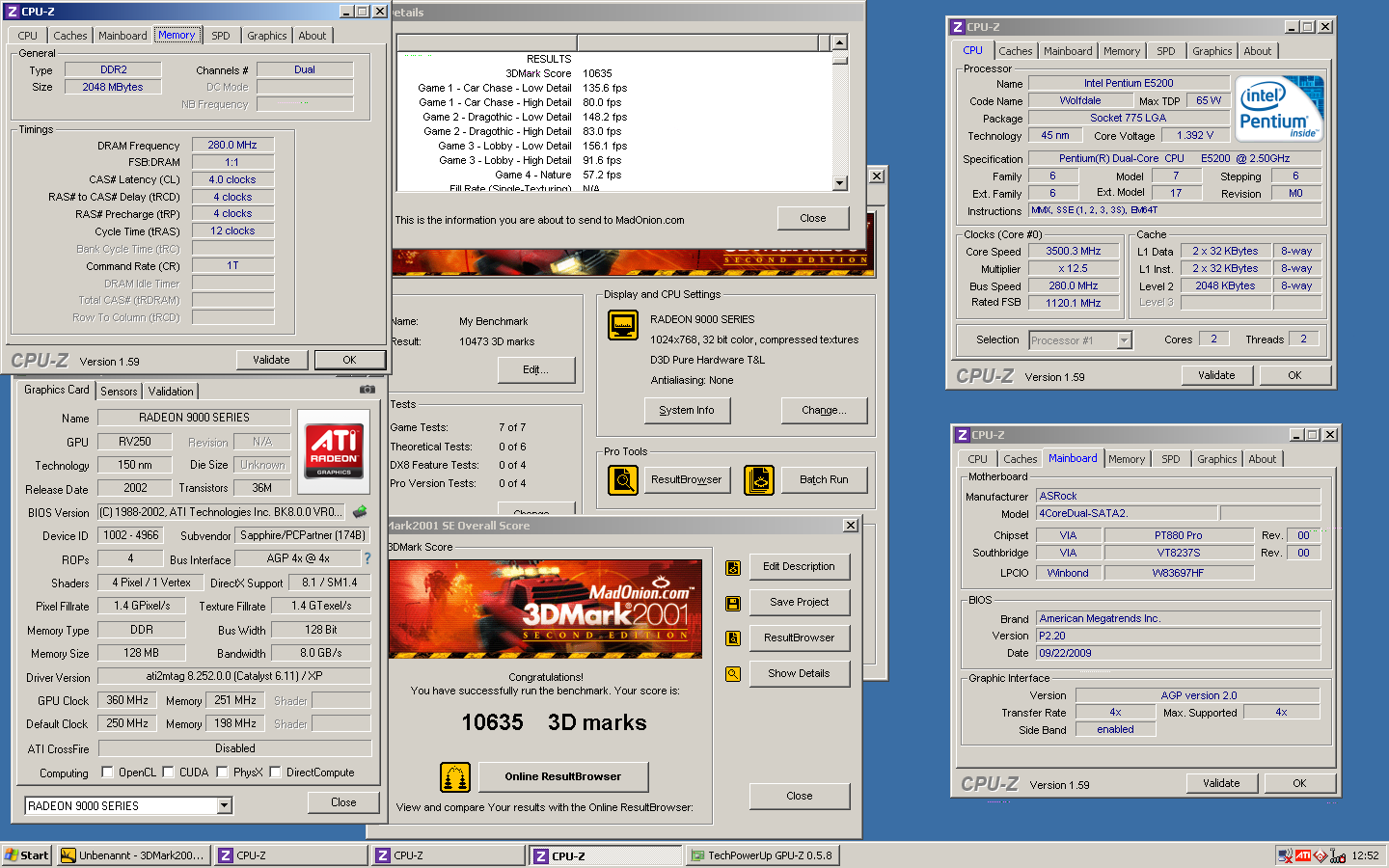The image size is (1389, 868).
Task: Switch to Memory tab in mainboard CPU-Z window
Action: [1126, 459]
